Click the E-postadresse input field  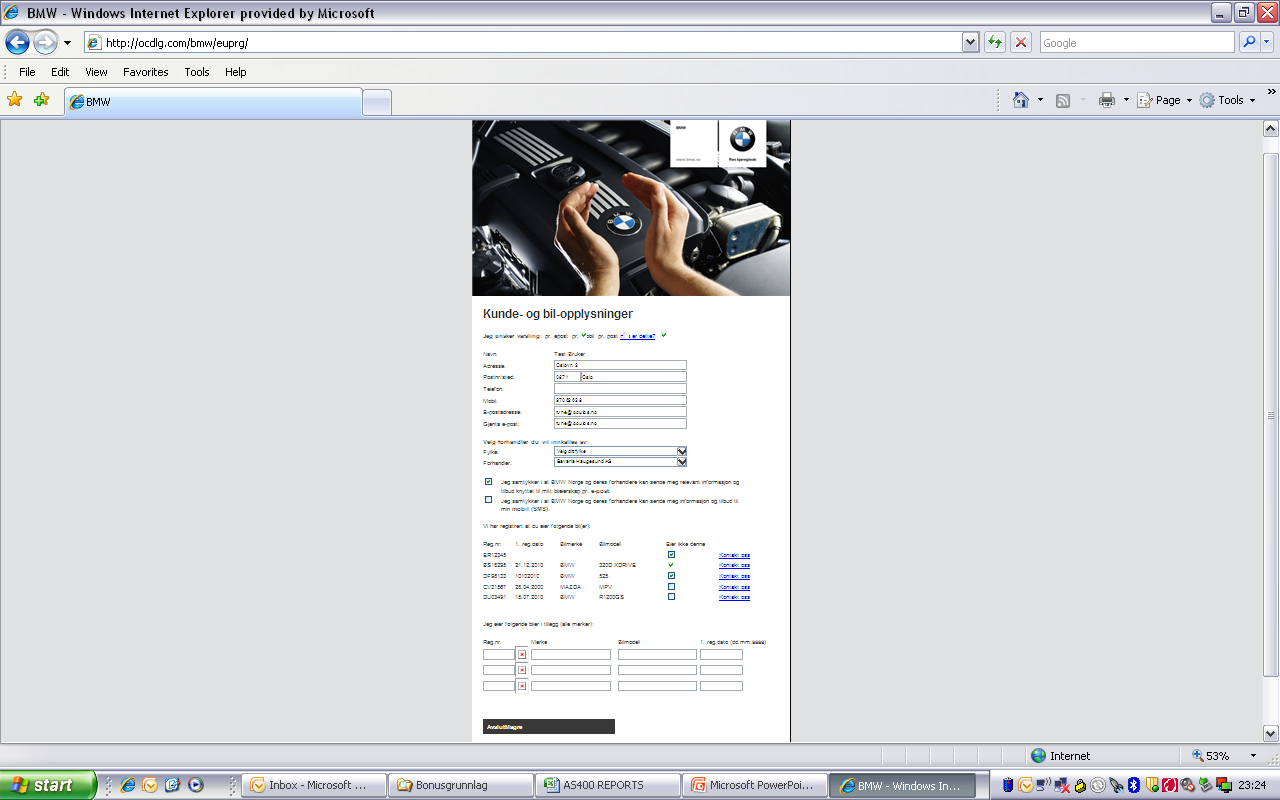pos(620,411)
